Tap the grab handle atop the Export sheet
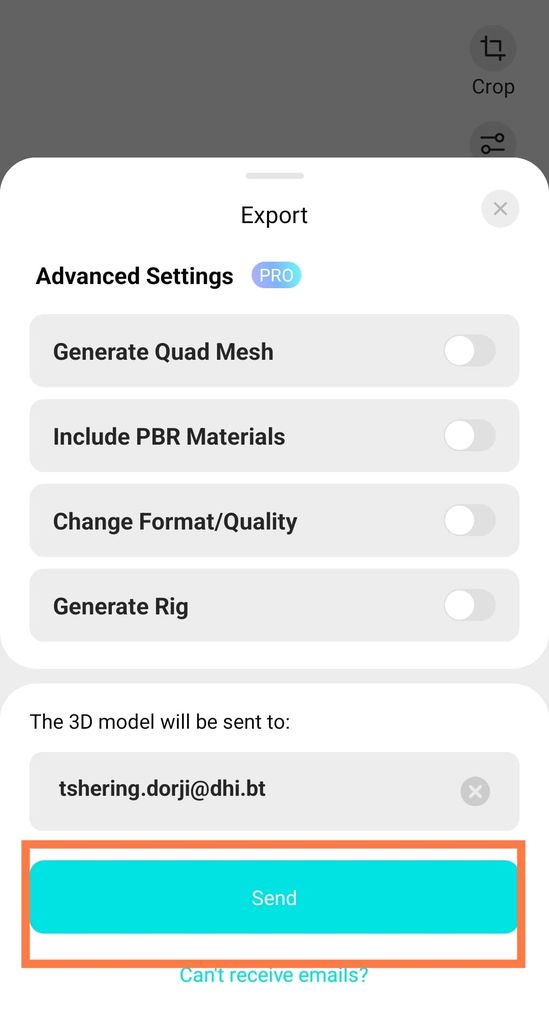549x1024 pixels. (x=274, y=176)
